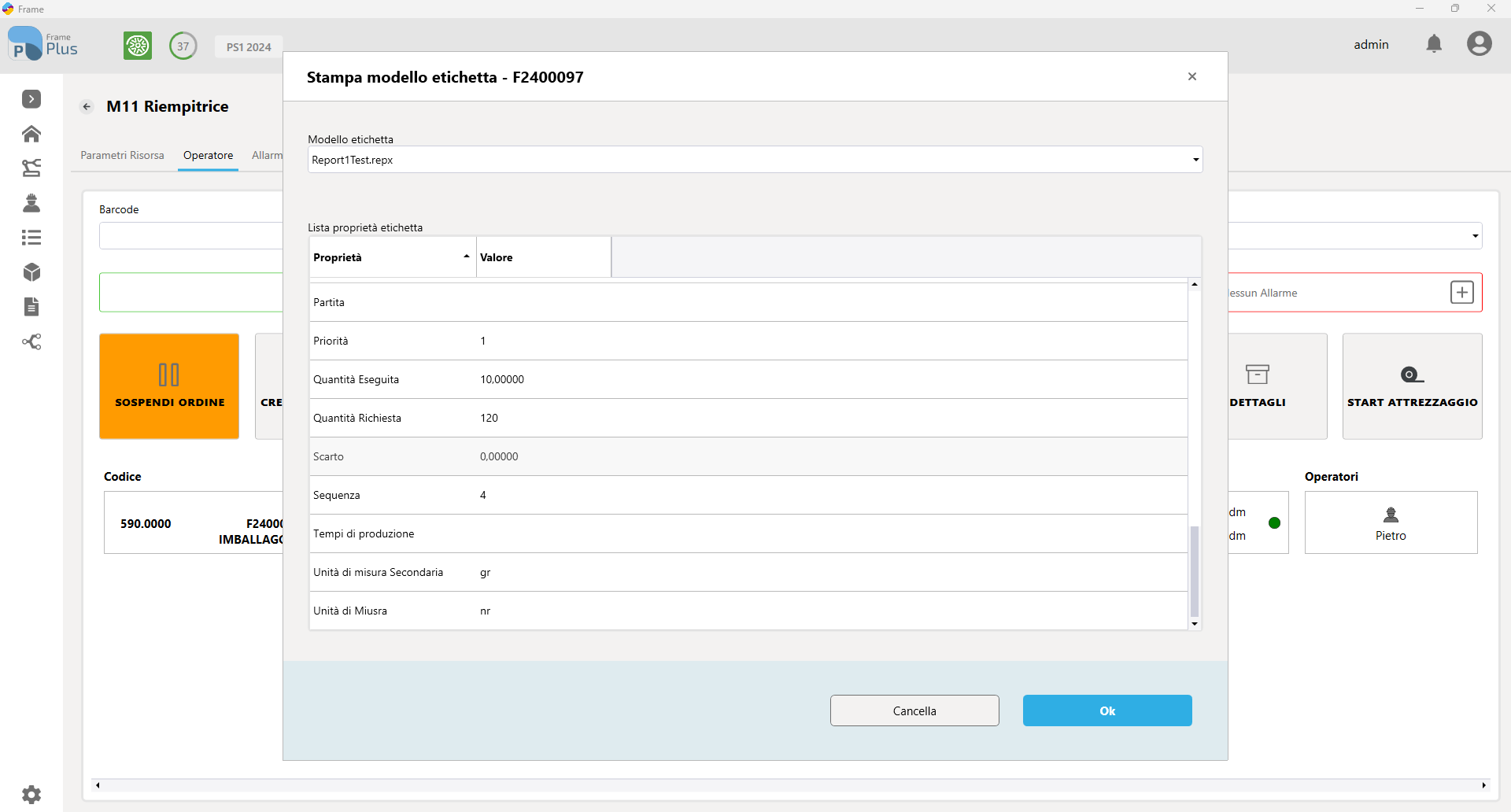Click Quantità Richiesta value 120
The image size is (1511, 812).
(489, 418)
